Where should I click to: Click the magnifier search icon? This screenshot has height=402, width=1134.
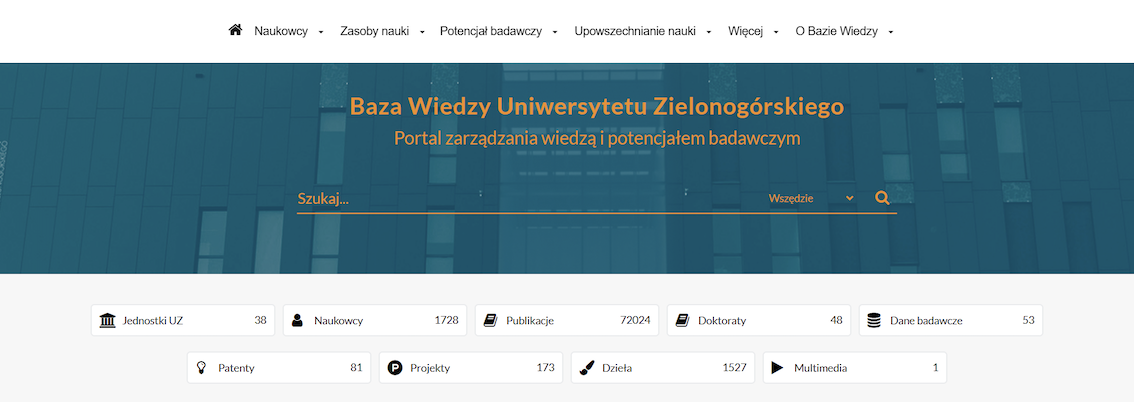click(x=882, y=197)
